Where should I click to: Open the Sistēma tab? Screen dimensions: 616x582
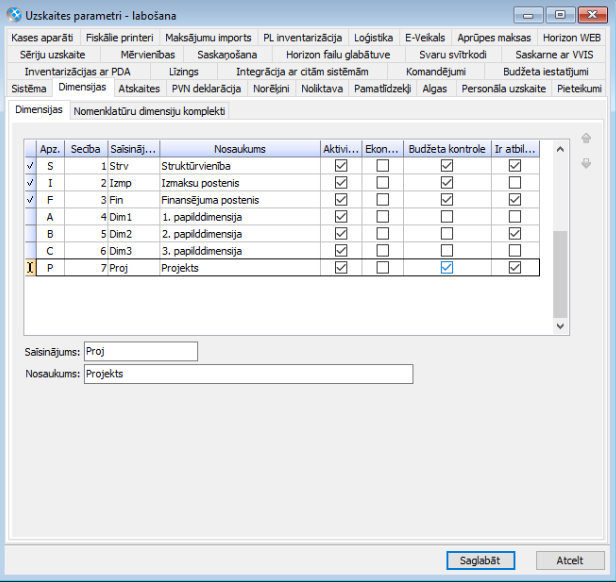pos(29,88)
